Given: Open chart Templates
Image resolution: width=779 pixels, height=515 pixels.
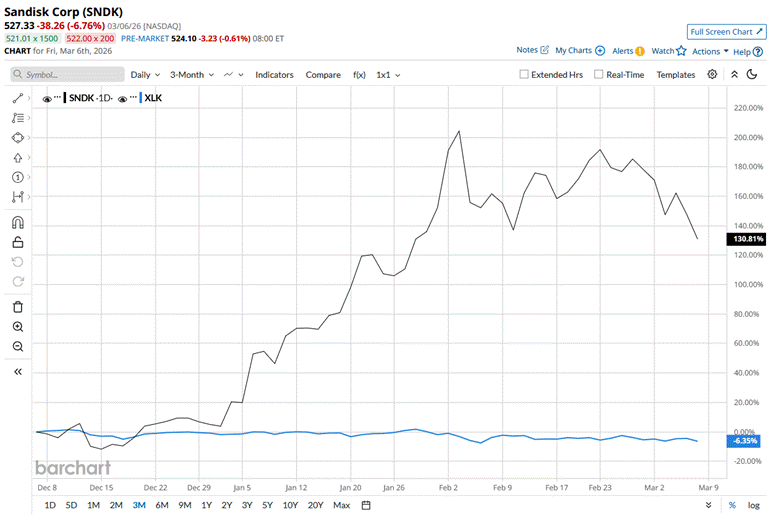Looking at the screenshot, I should 676,74.
